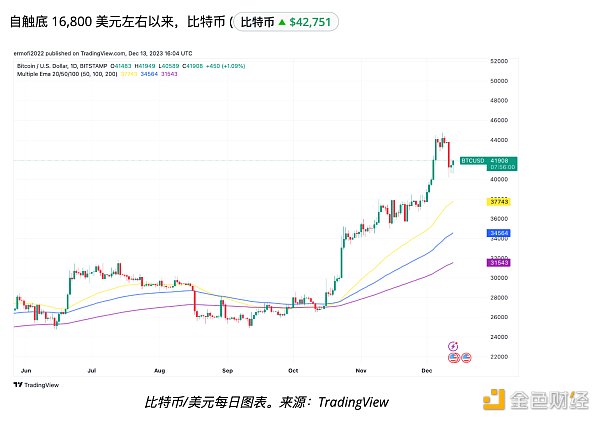Click the 44000 level on price axis
The image size is (600, 421).
(x=498, y=140)
